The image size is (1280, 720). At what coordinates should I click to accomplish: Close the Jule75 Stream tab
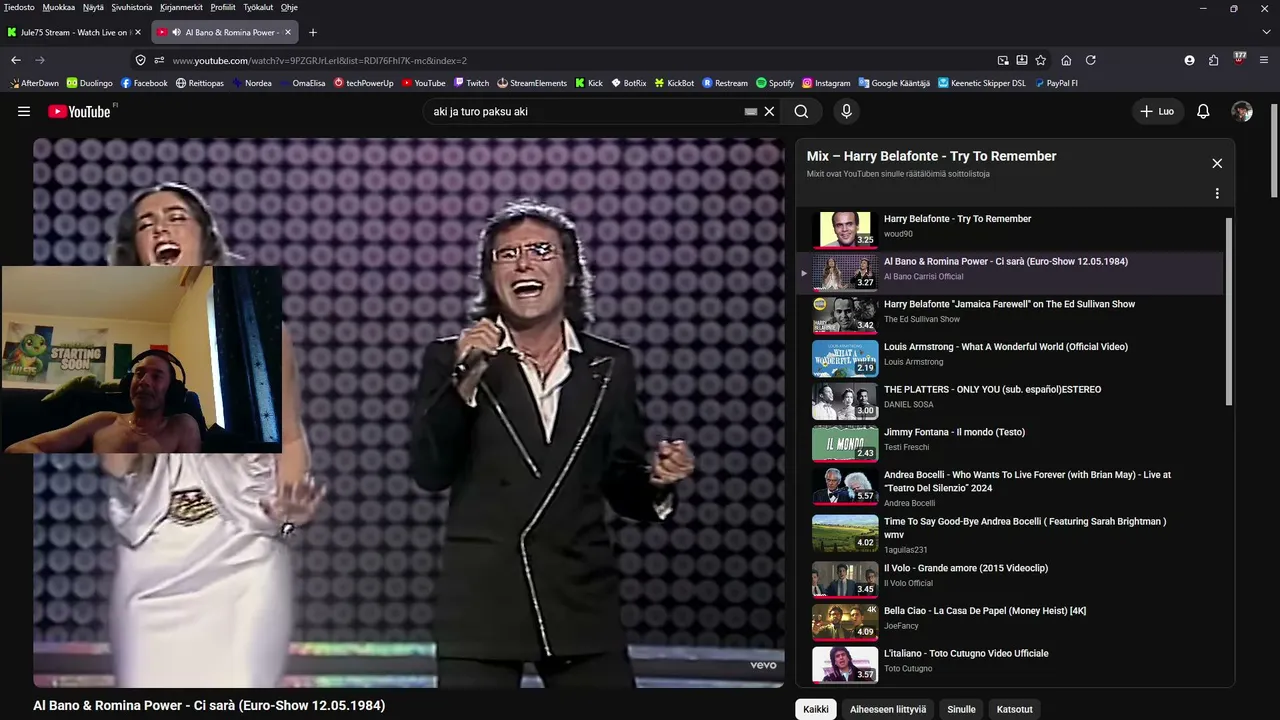click(138, 32)
